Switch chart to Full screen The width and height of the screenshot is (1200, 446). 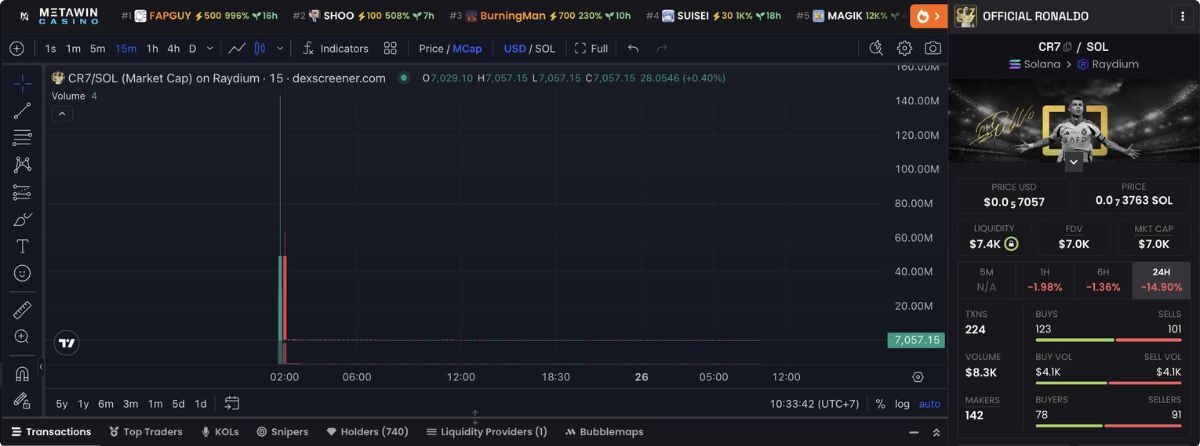point(591,48)
